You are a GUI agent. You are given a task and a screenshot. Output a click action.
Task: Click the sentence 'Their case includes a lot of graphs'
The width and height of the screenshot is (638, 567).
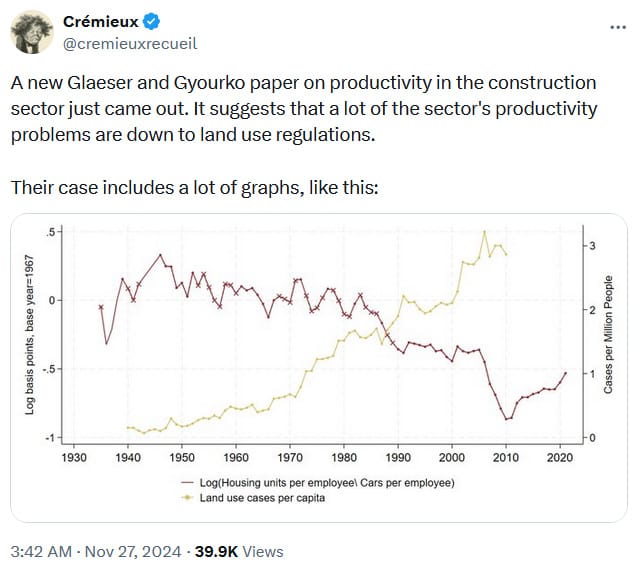click(x=194, y=187)
